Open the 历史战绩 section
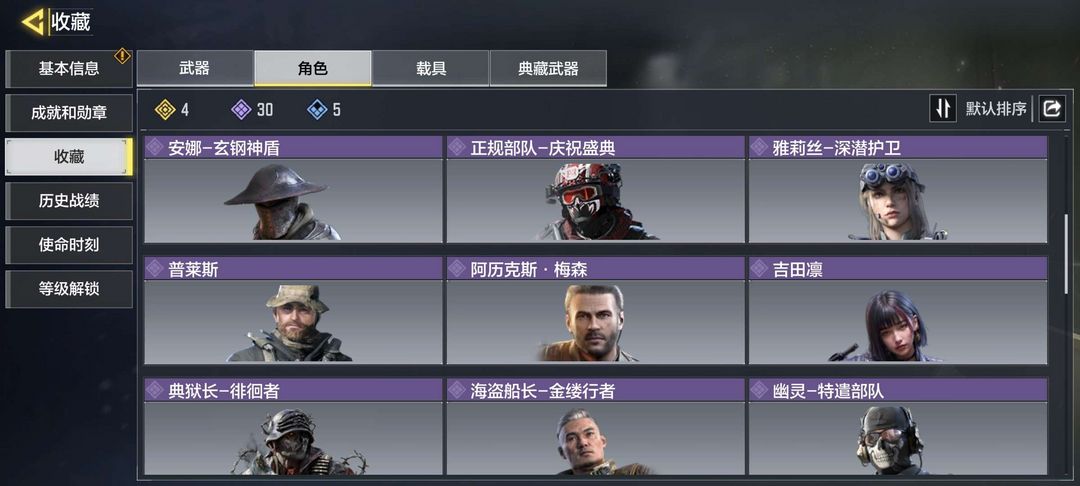 [69, 201]
